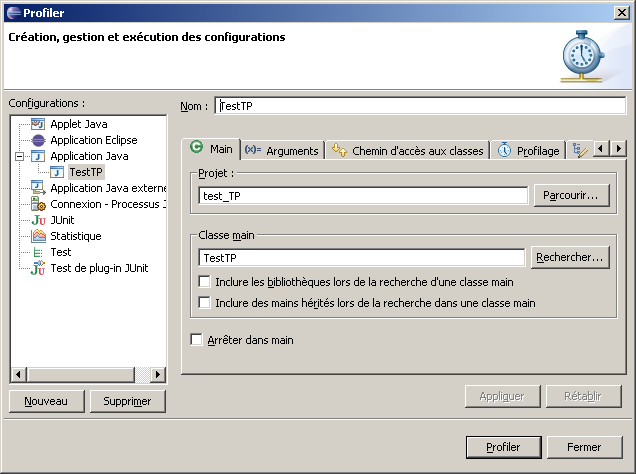
Task: Click the Statistique chart icon
Action: click(38, 236)
